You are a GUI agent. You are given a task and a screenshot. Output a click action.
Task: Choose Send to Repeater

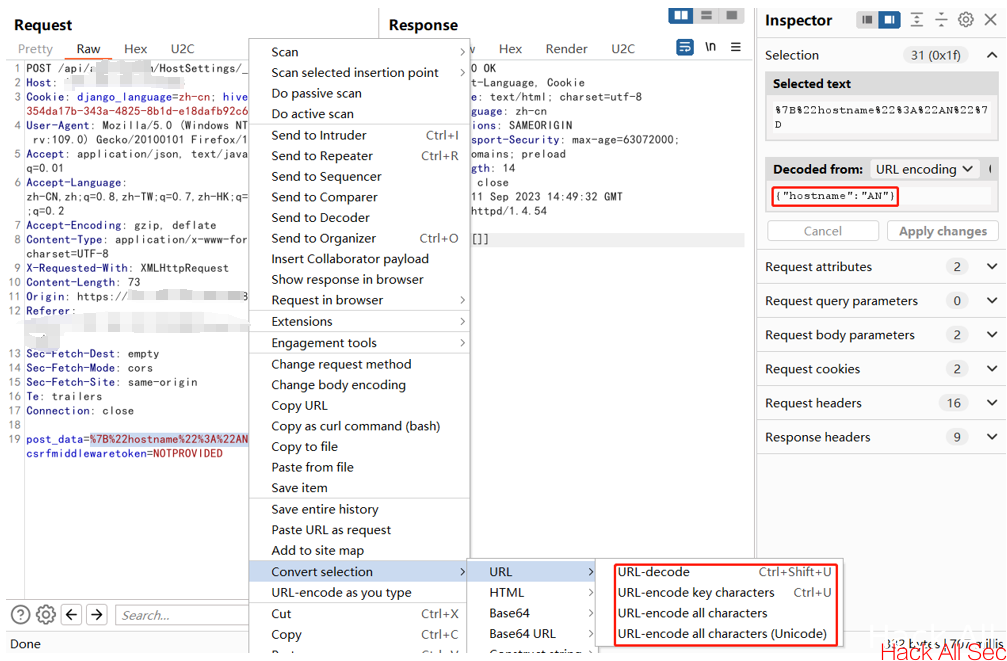pos(359,155)
